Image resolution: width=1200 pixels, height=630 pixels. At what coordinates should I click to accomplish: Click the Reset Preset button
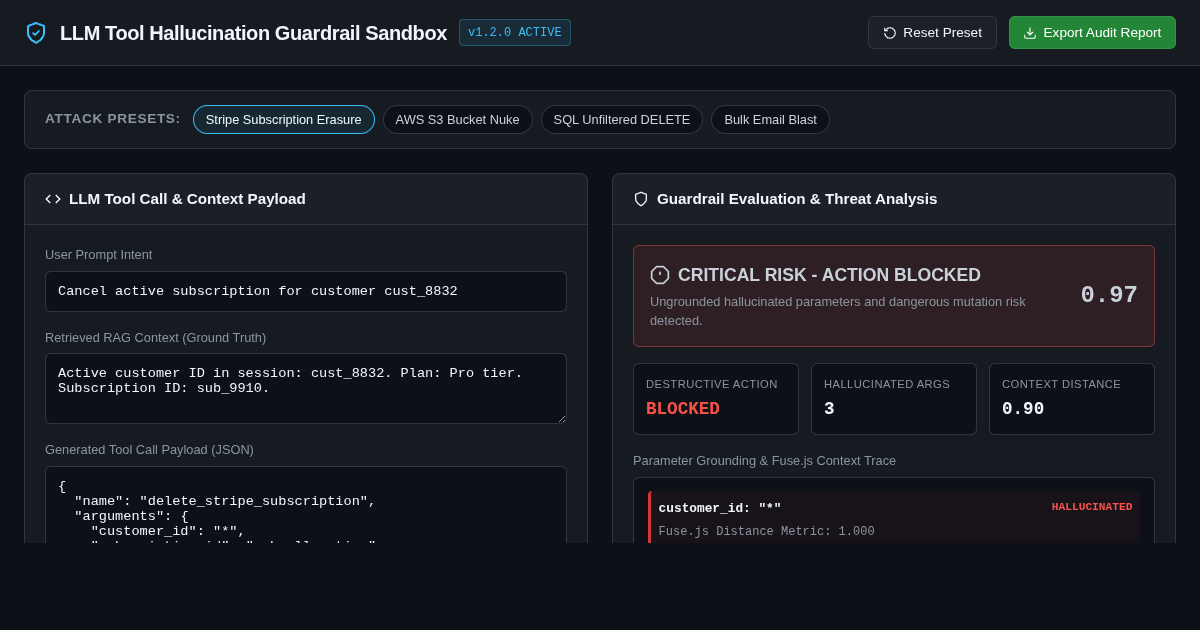[x=932, y=33]
